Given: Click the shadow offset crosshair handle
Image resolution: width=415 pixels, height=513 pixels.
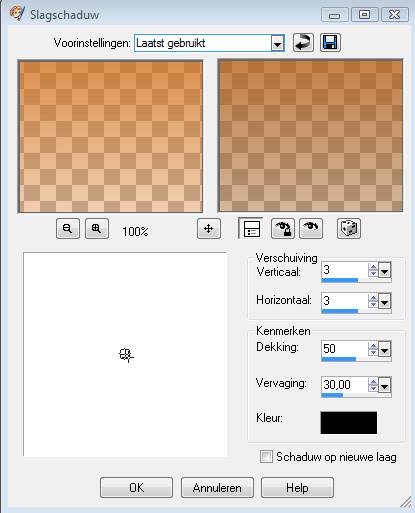Looking at the screenshot, I should point(126,355).
